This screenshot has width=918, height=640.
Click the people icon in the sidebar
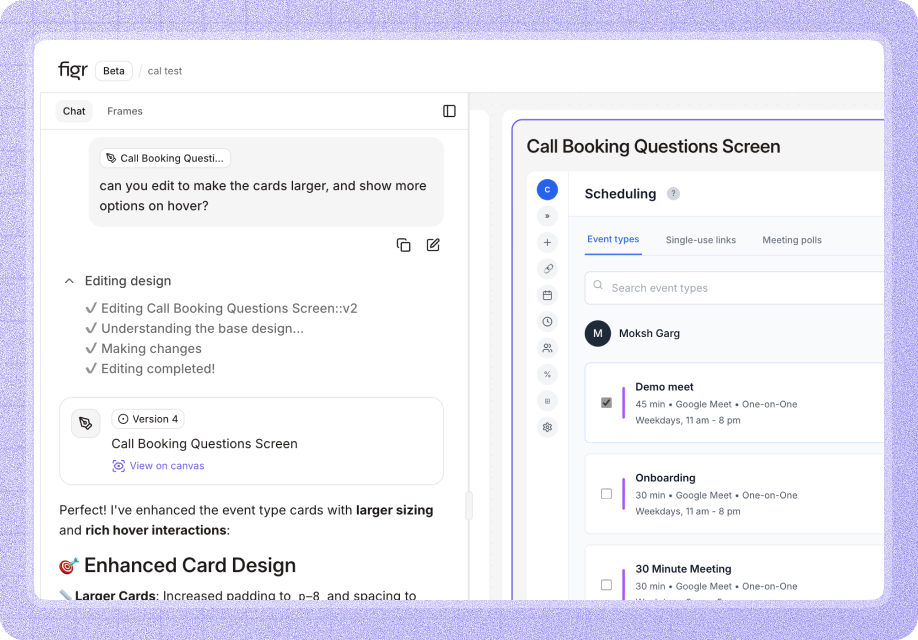point(547,348)
